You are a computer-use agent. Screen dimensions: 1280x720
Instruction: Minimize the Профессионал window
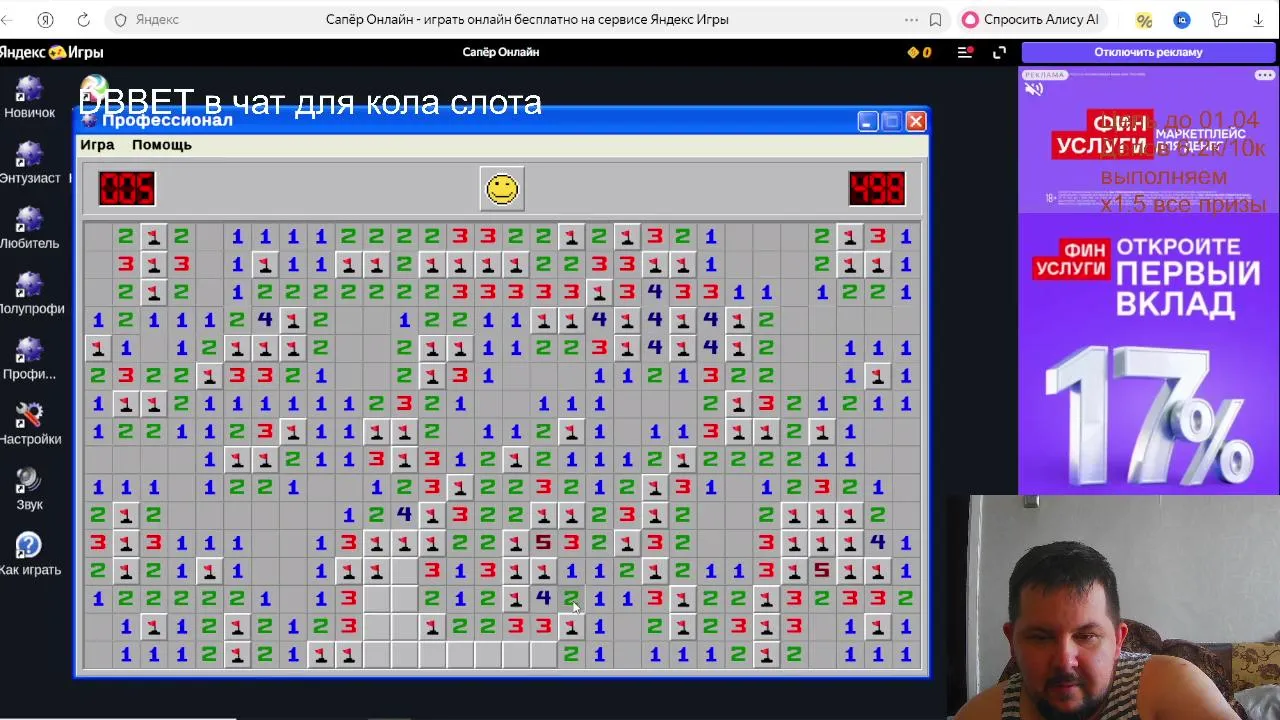[x=867, y=121]
